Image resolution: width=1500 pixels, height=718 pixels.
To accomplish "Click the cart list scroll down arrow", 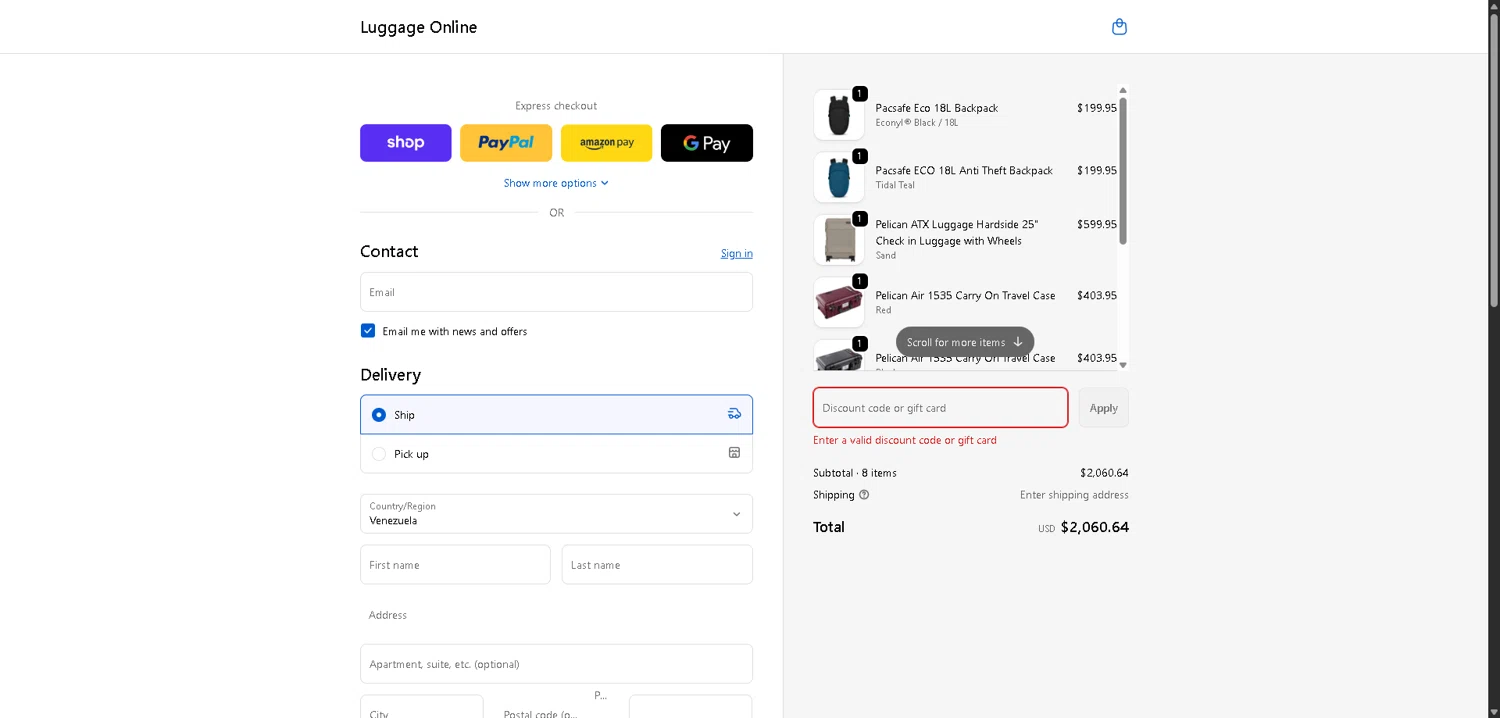I will (x=1123, y=365).
